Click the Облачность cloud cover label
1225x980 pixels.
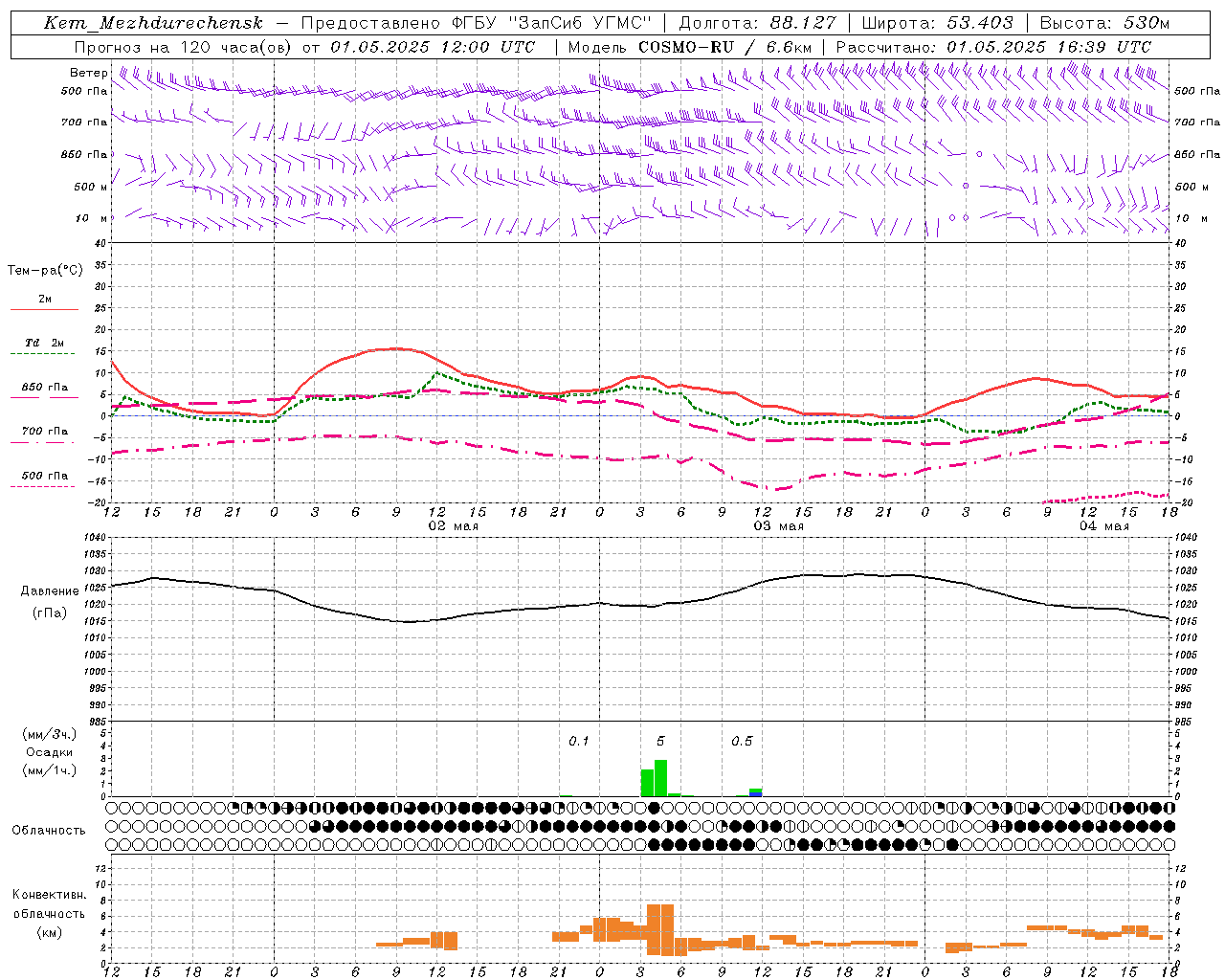(49, 830)
